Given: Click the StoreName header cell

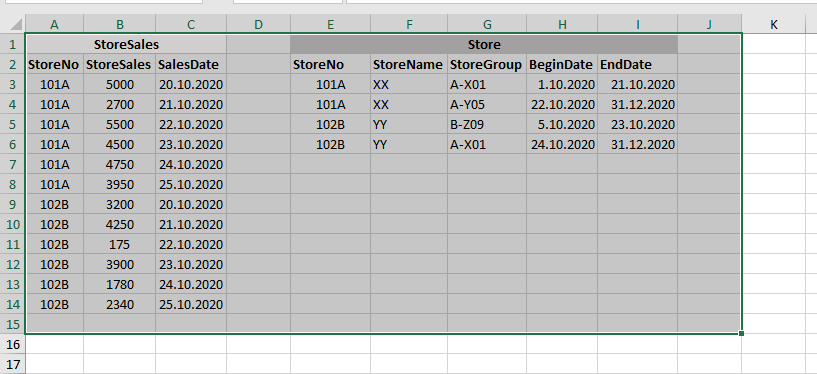Looking at the screenshot, I should coord(409,64).
